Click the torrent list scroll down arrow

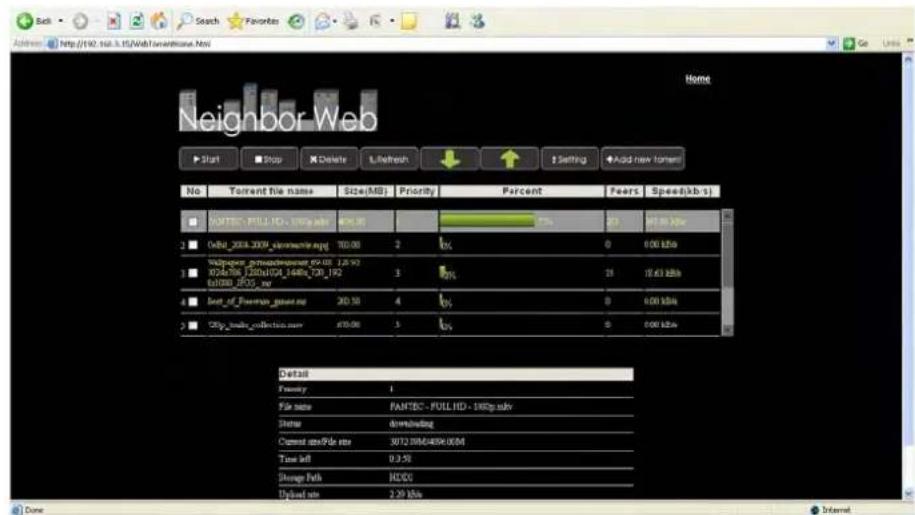point(727,330)
